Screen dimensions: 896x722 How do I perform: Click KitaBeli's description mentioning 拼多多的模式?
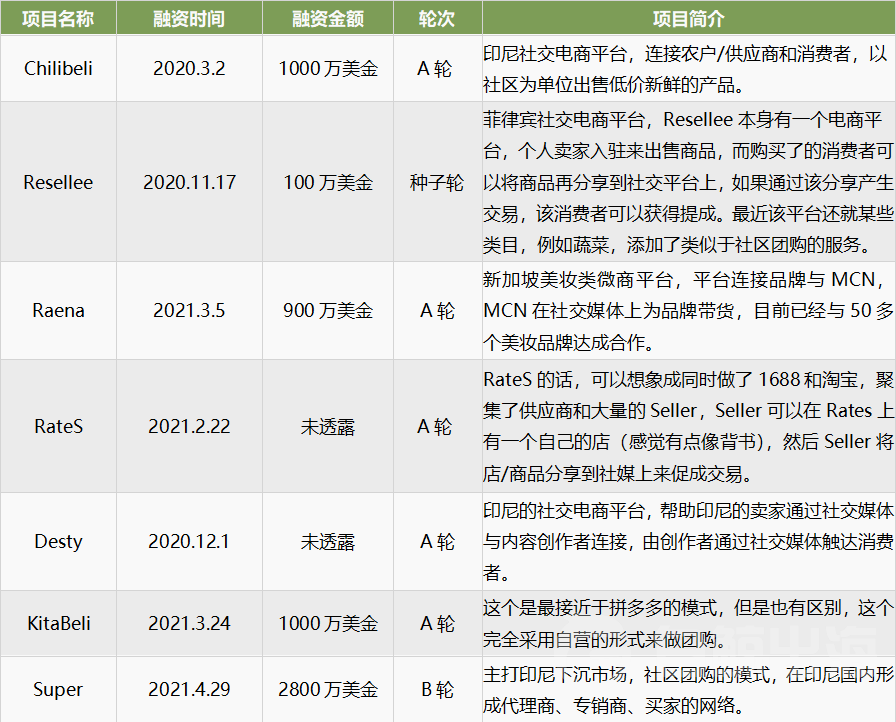689,623
